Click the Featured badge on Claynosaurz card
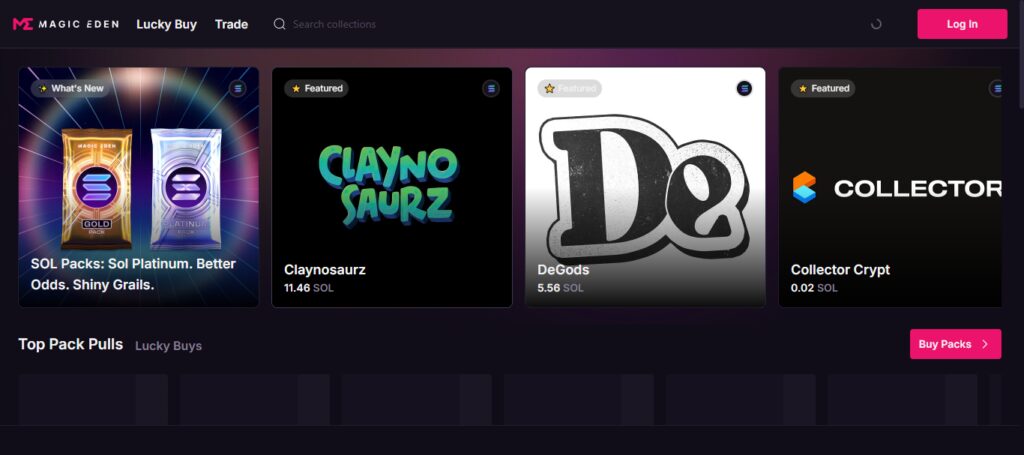This screenshot has width=1024, height=455. point(316,88)
